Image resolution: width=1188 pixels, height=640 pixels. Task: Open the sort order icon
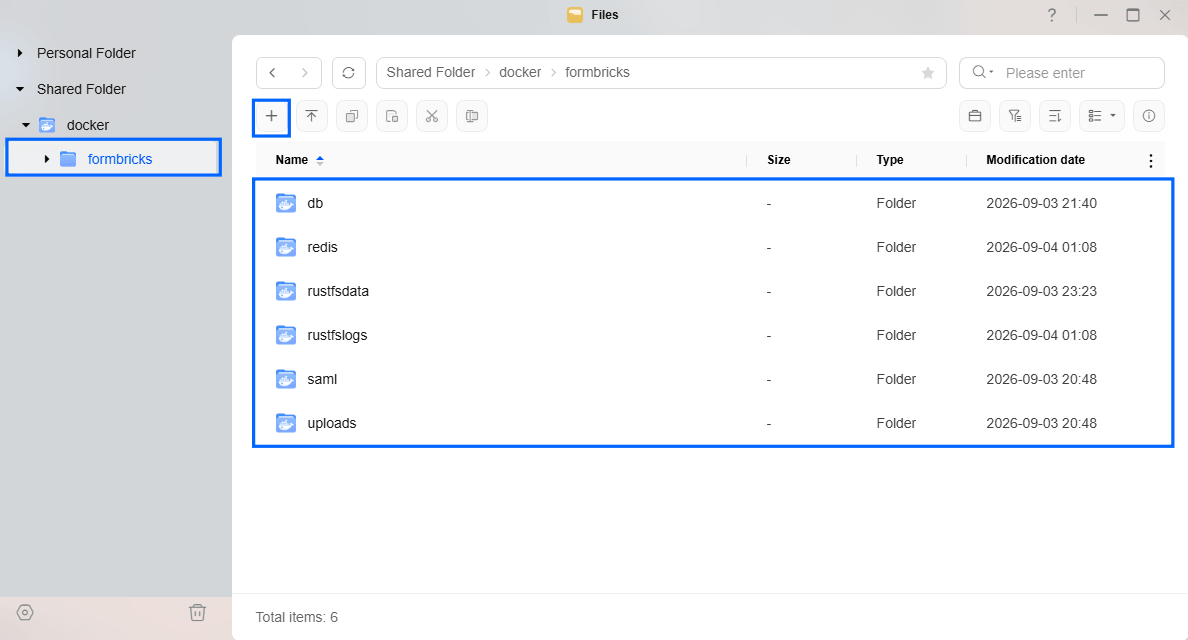click(x=1055, y=117)
